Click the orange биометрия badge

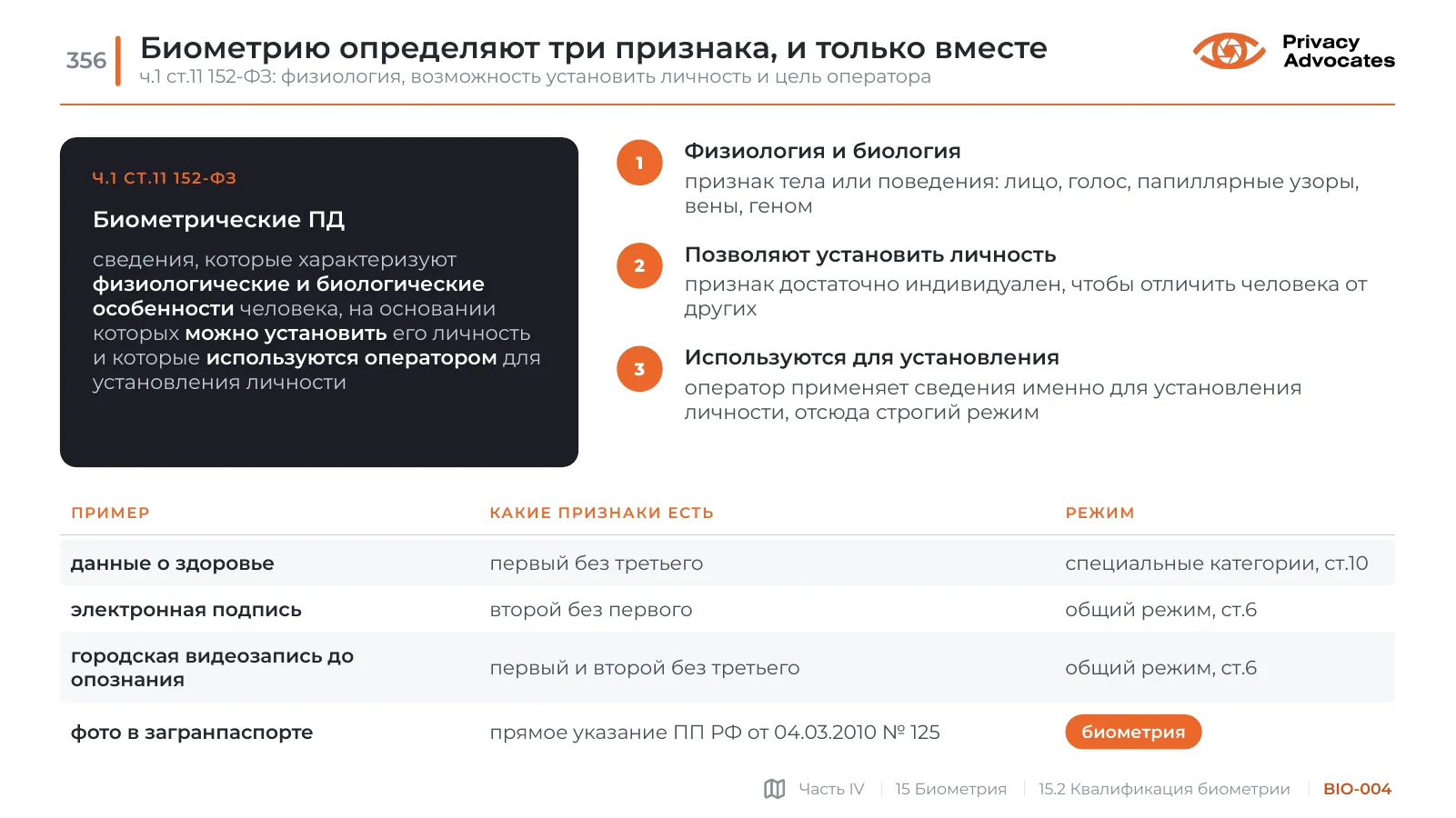pyautogui.click(x=1133, y=732)
